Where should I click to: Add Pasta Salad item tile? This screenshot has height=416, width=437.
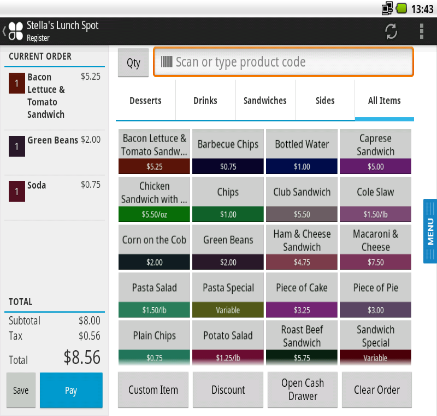point(154,295)
